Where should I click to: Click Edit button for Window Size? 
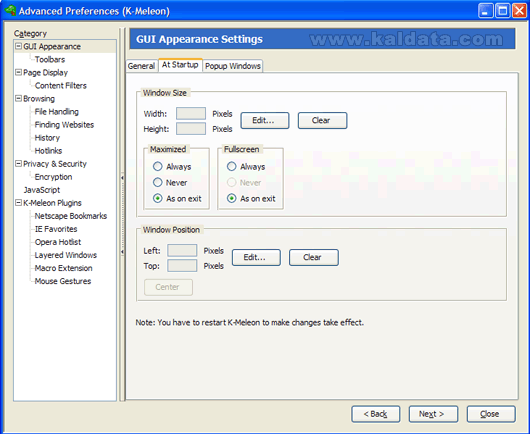(x=265, y=120)
